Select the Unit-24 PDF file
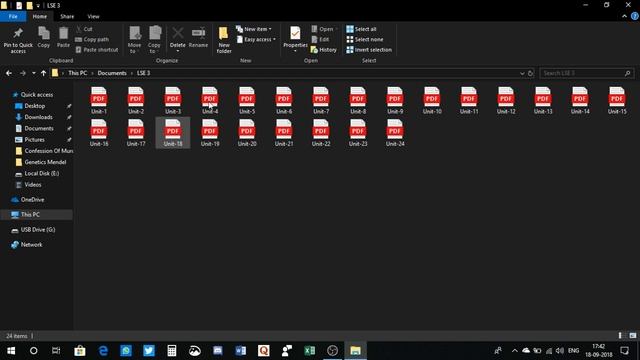Screen dimensions: 640x360 pos(395,133)
